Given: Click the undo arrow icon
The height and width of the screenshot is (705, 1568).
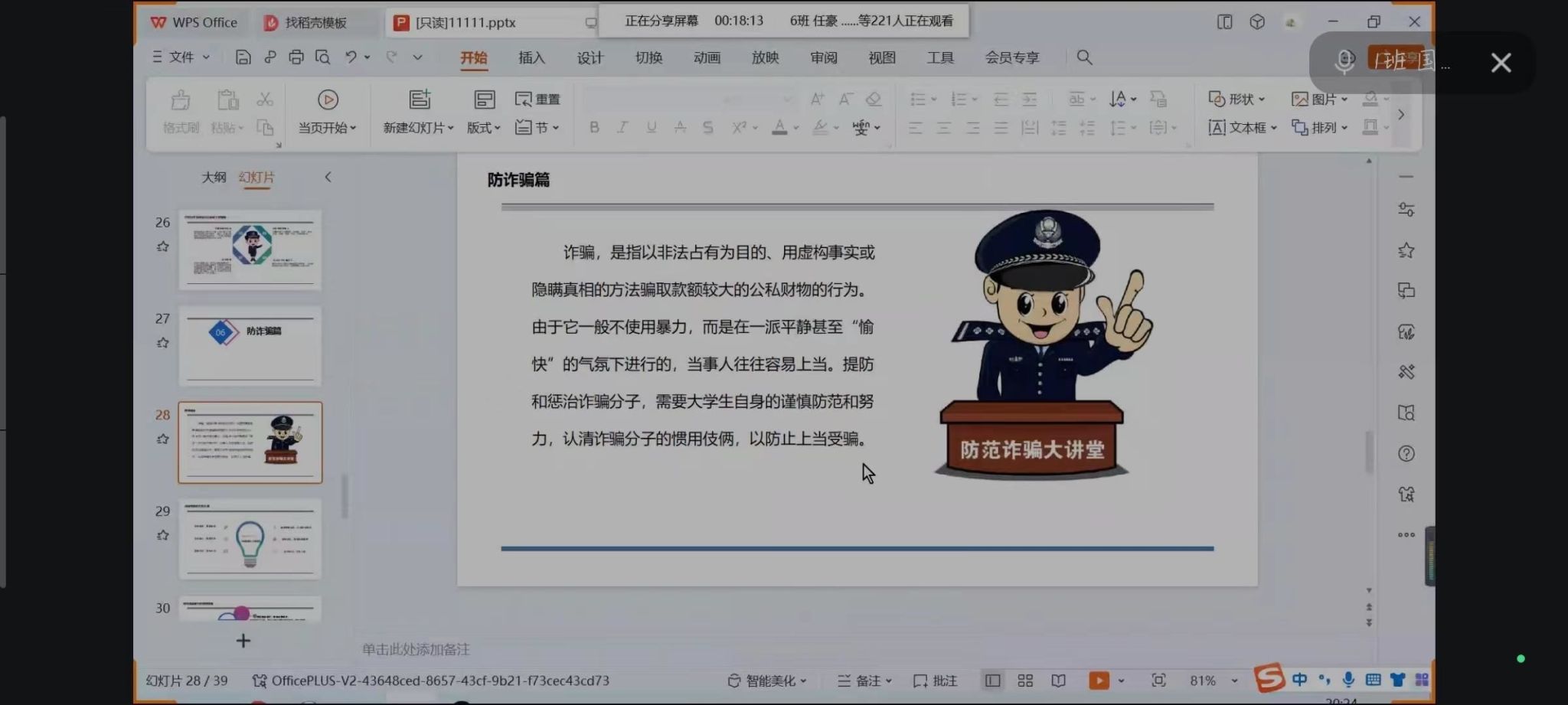Looking at the screenshot, I should (x=351, y=57).
